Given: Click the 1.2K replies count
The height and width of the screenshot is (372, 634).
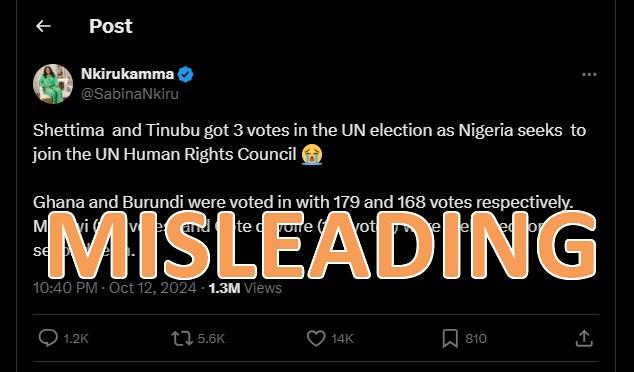Looking at the screenshot, I should 76,338.
